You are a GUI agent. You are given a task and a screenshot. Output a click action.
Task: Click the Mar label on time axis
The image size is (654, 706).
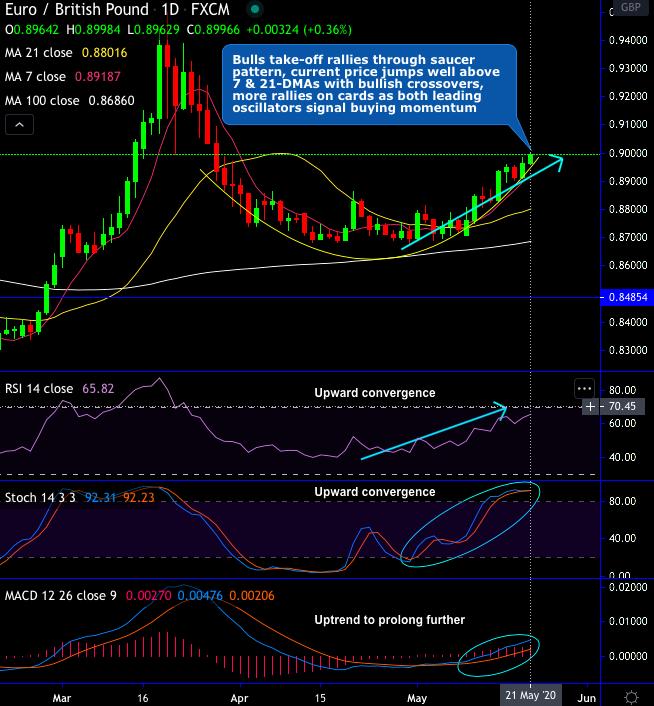coord(62,698)
